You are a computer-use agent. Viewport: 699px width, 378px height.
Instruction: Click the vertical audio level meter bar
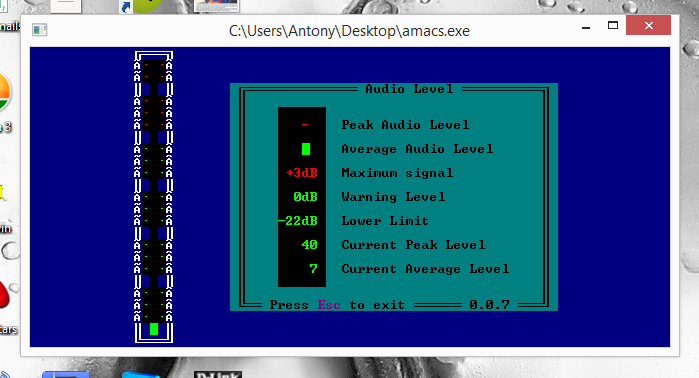(x=154, y=197)
